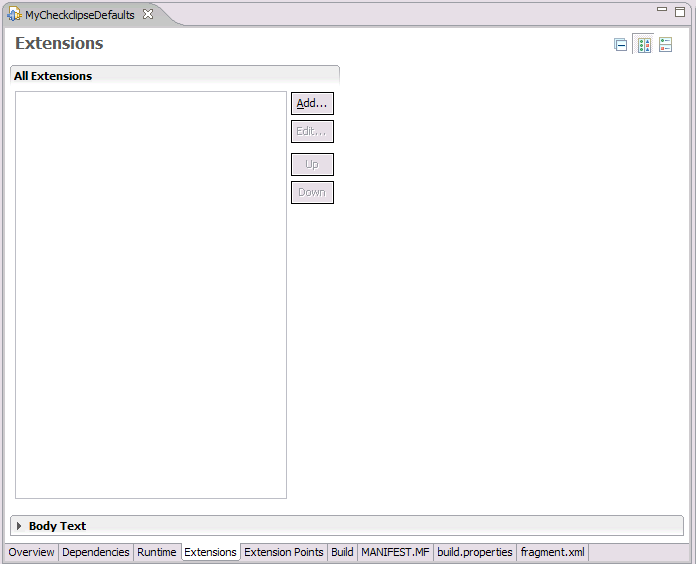Open the fragment.xml tab
The width and height of the screenshot is (696, 564).
(x=552, y=552)
